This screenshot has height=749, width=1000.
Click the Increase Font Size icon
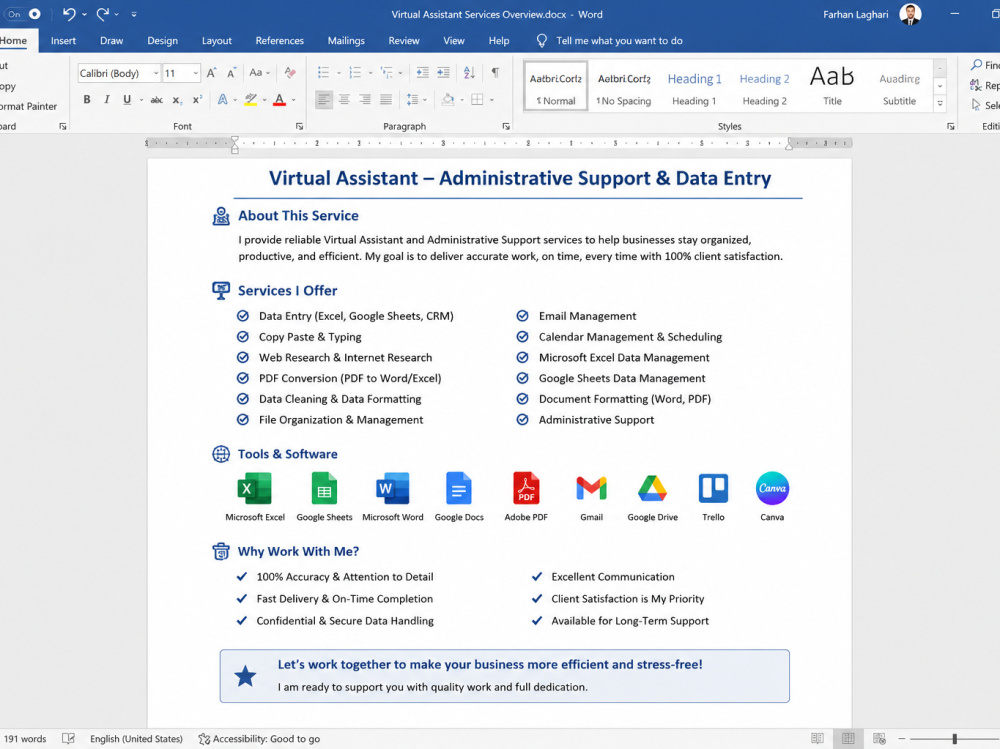click(x=211, y=73)
